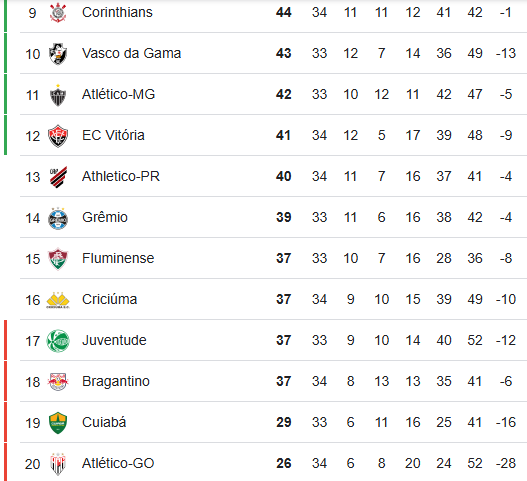Click Grêmio's bold points total 39
Viewport: 527px width, 481px height.
click(283, 217)
